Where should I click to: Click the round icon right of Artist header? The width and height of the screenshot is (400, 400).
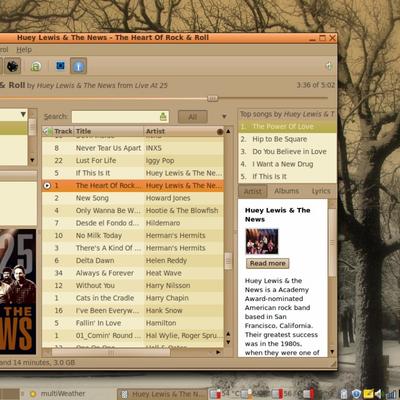(220, 132)
